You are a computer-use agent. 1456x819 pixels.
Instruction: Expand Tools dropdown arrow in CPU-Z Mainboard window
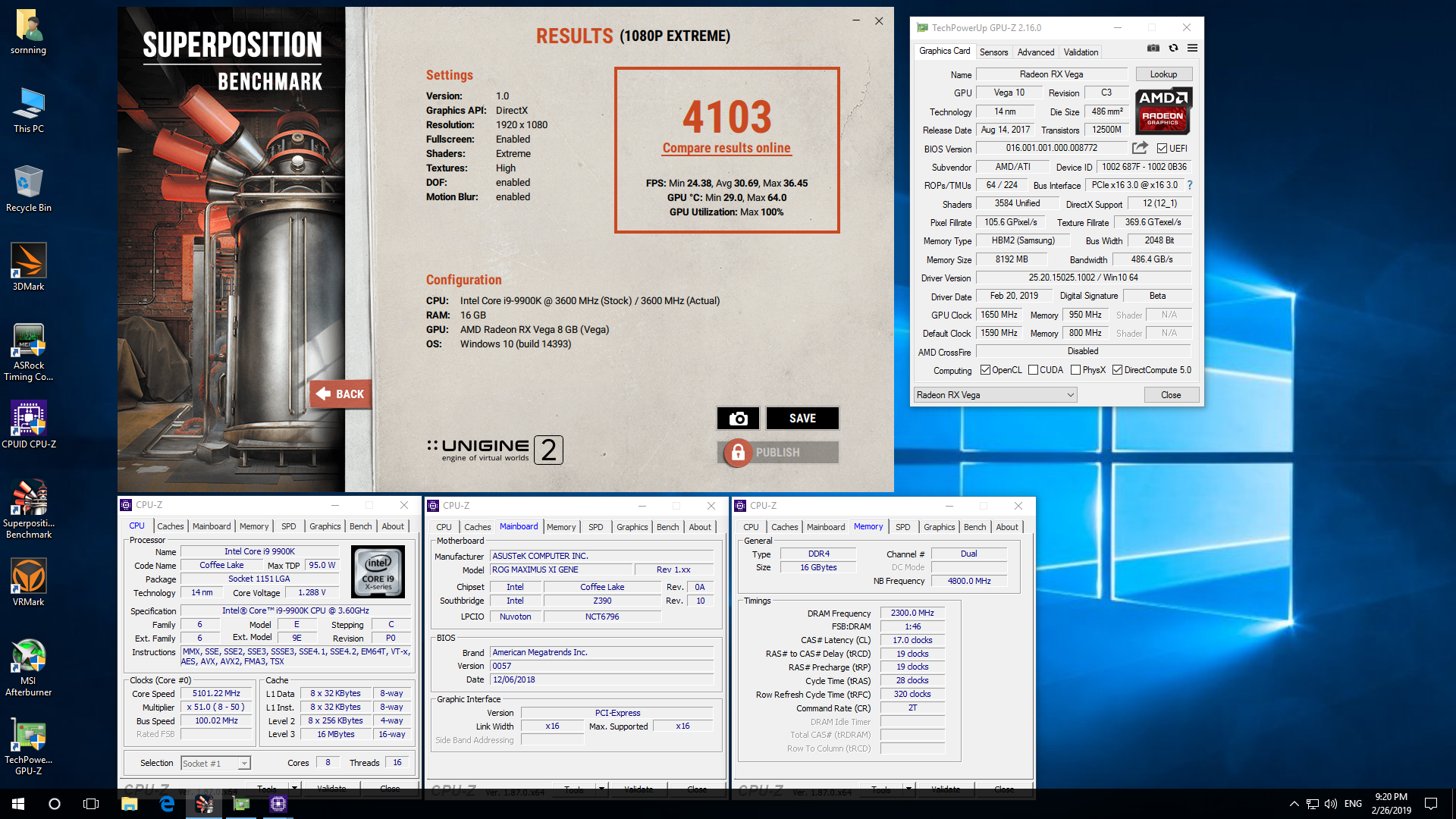coord(601,789)
